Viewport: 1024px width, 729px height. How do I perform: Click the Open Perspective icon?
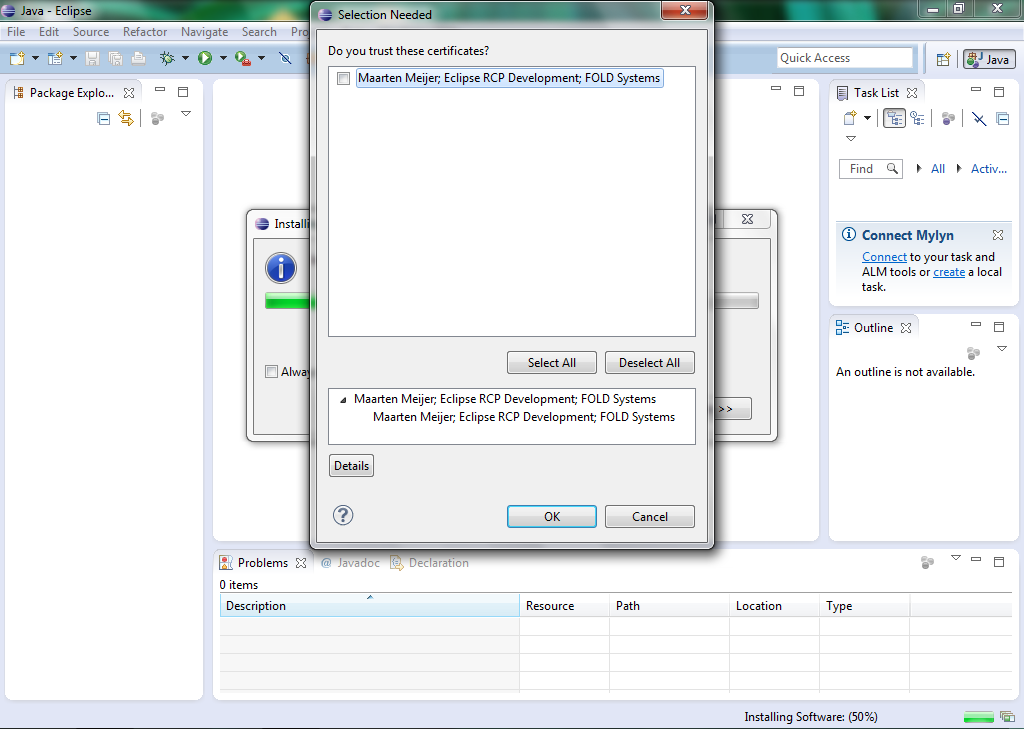(x=943, y=59)
